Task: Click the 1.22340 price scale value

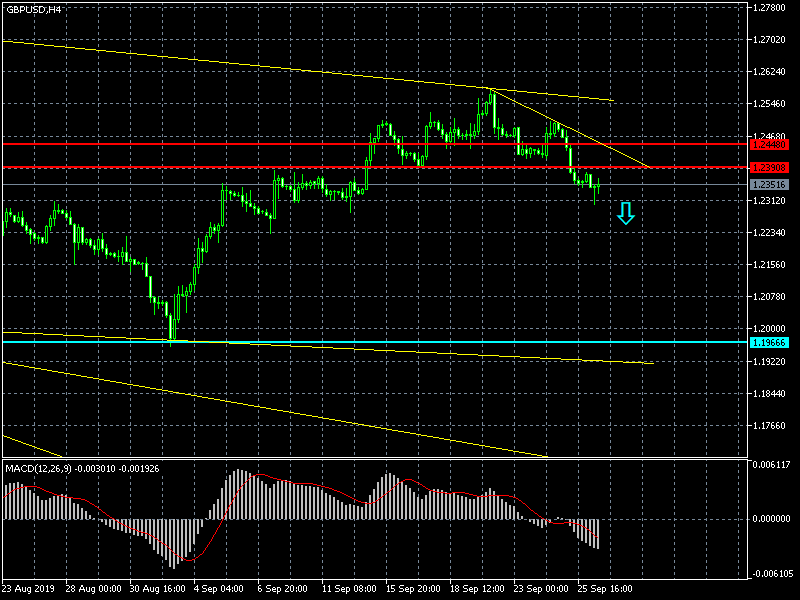Action: tap(769, 233)
